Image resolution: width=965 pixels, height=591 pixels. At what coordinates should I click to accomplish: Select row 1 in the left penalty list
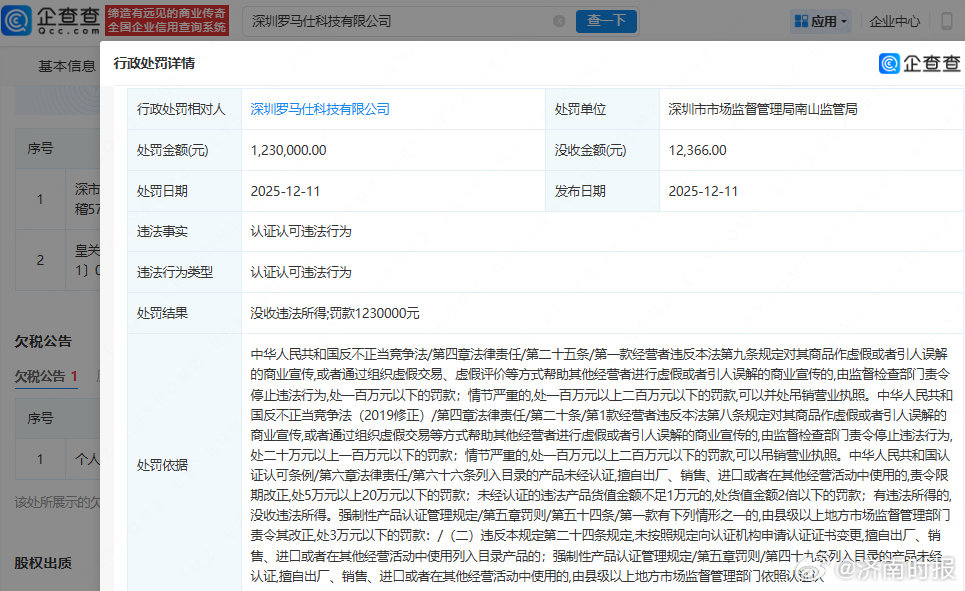click(x=40, y=199)
